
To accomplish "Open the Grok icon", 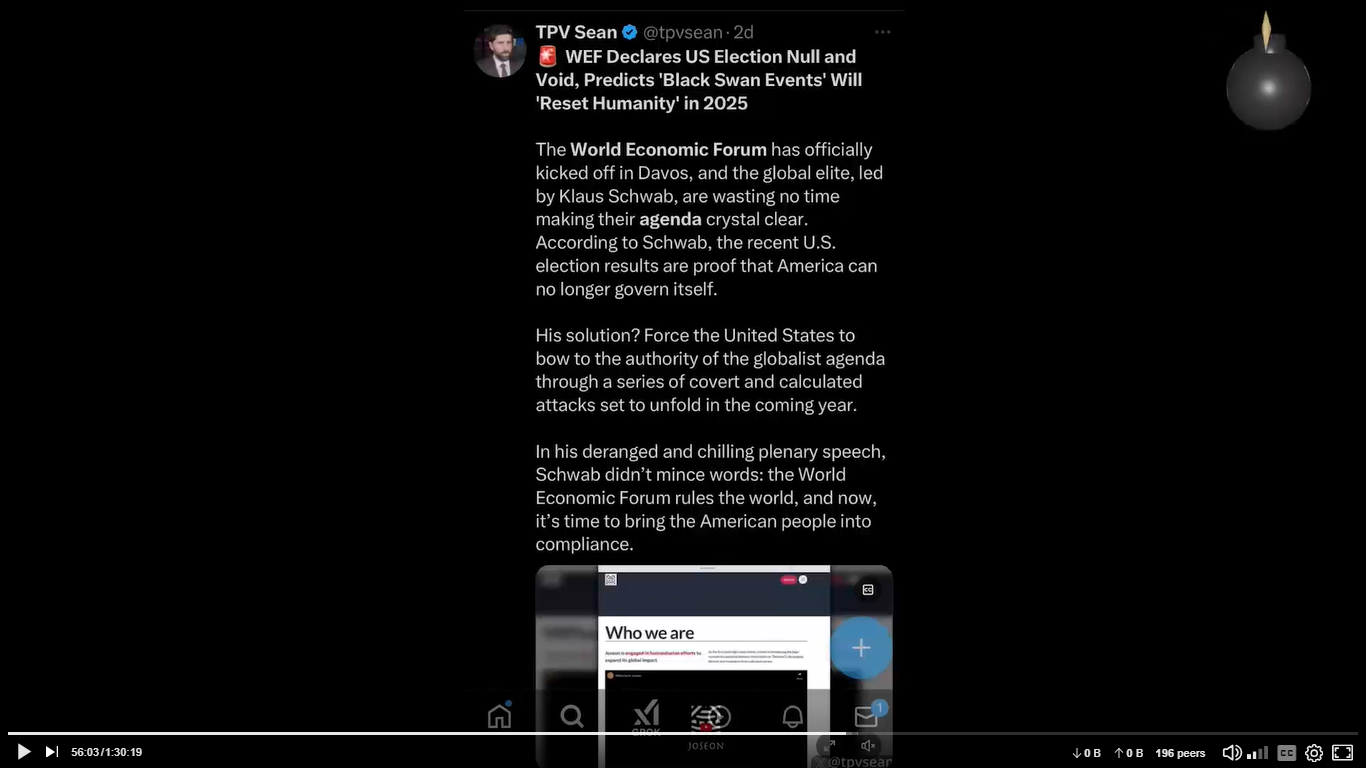I will [x=646, y=716].
